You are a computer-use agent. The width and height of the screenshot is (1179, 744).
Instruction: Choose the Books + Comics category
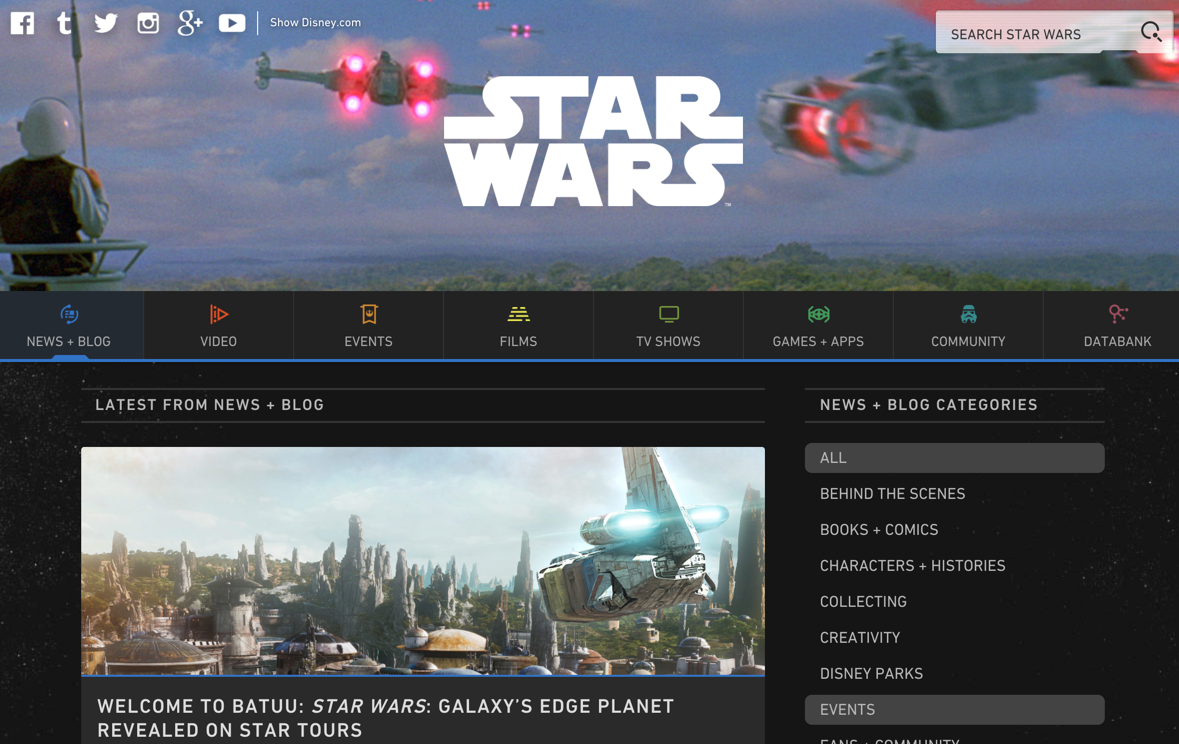pos(879,530)
